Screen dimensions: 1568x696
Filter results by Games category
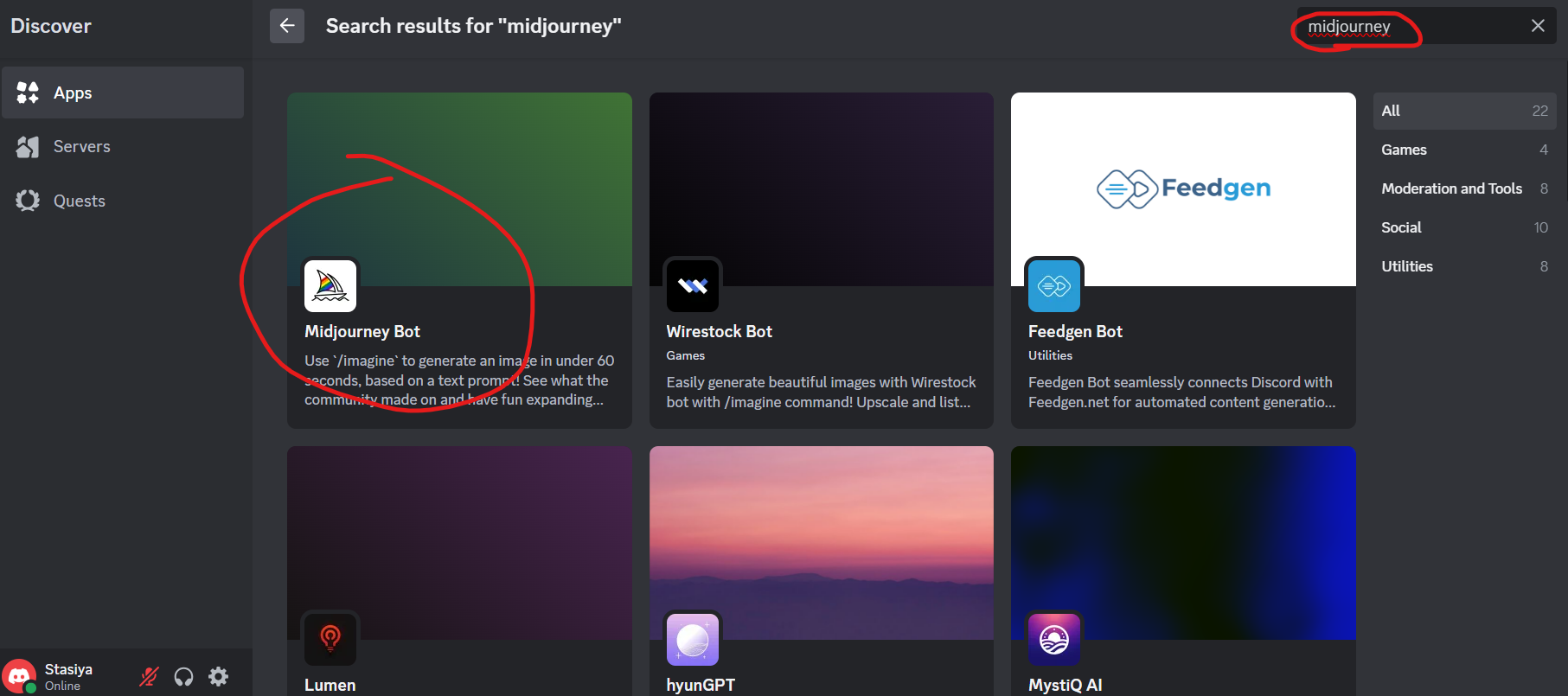1464,150
